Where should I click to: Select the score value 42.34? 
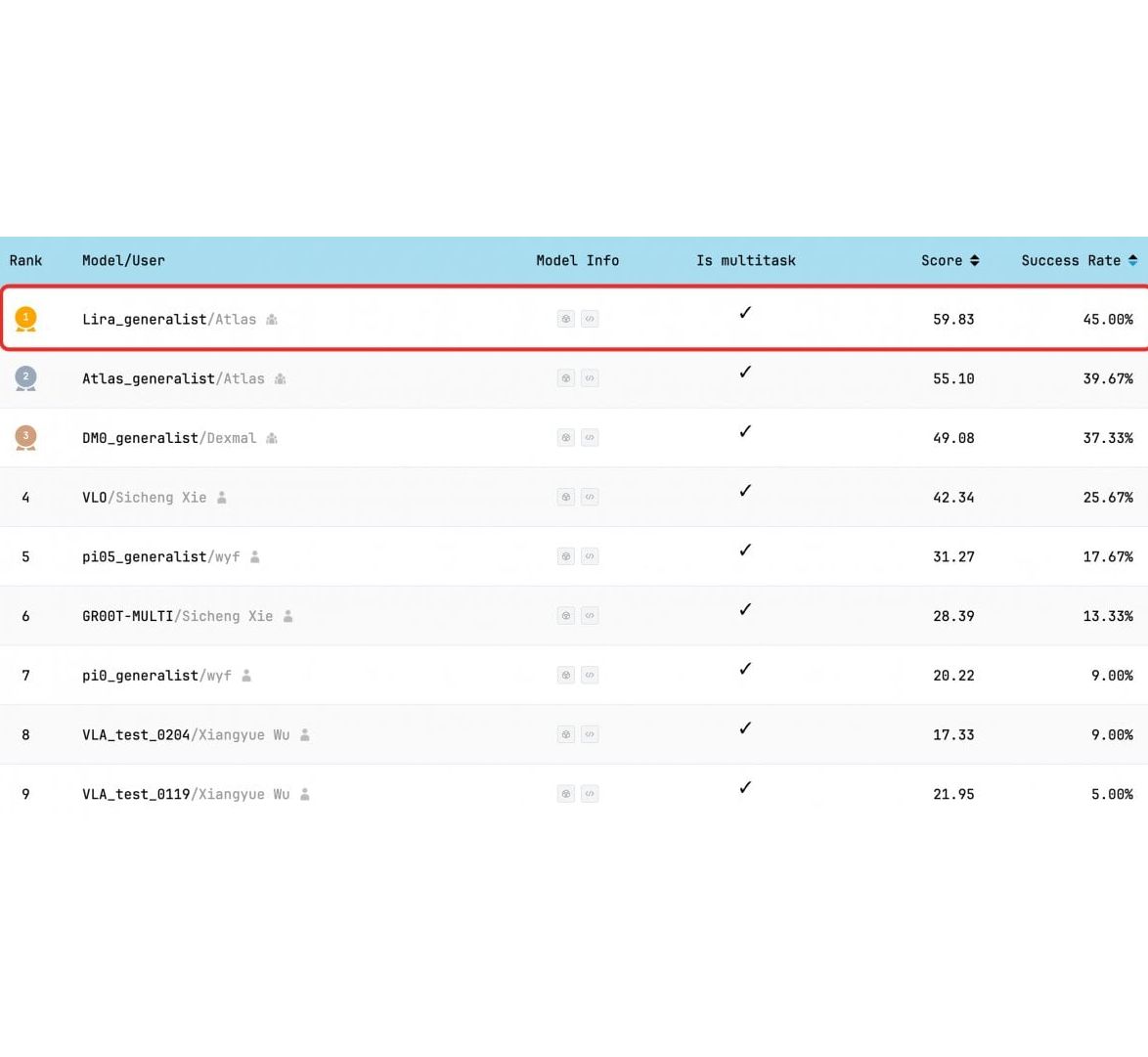[x=953, y=497]
